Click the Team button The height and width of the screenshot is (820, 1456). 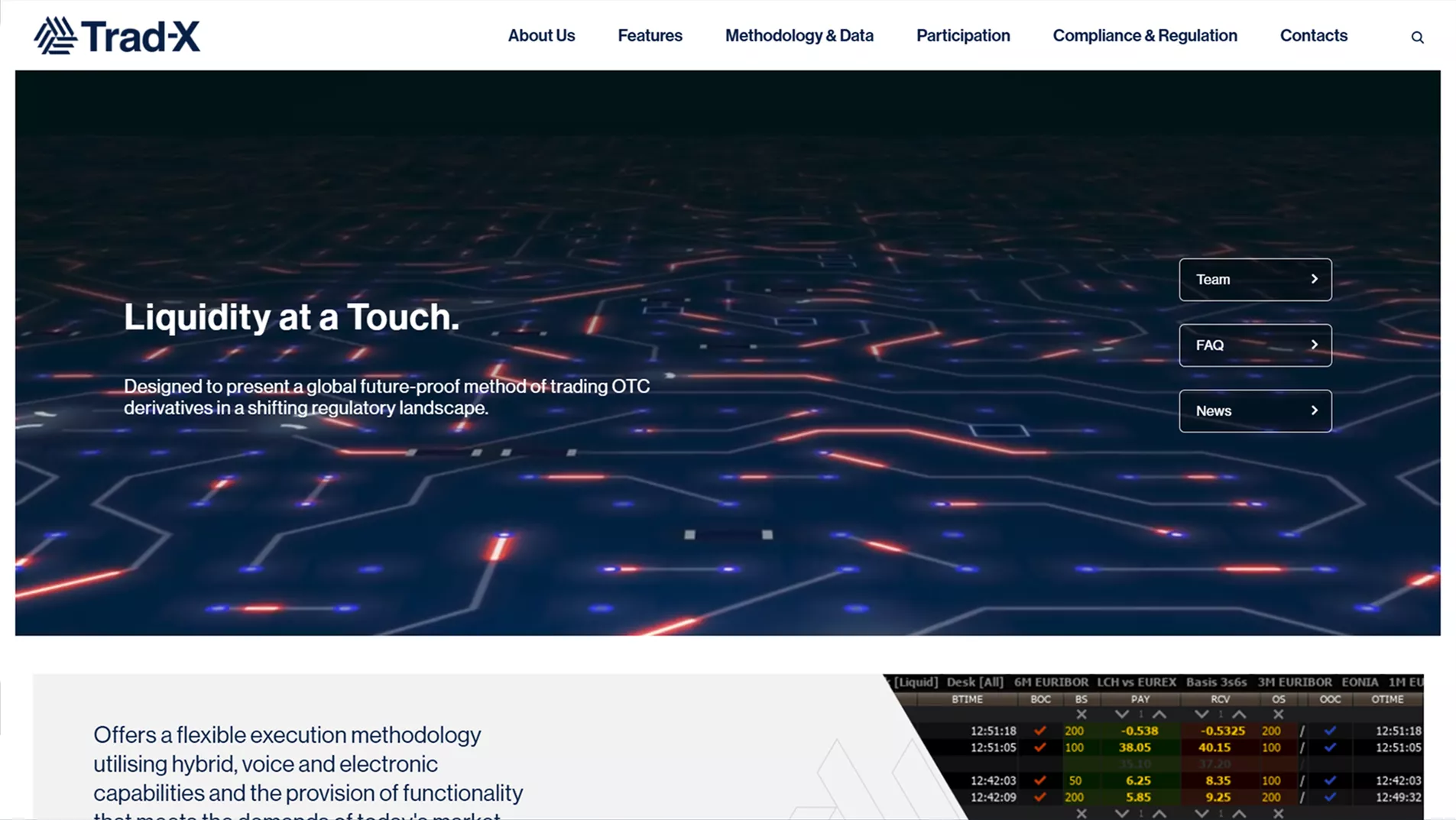(x=1255, y=280)
